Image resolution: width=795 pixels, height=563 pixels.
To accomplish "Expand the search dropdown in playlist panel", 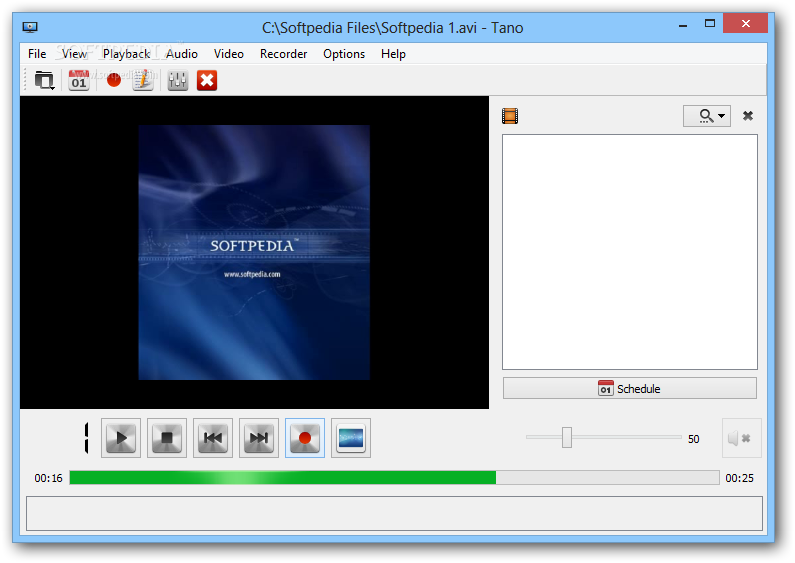I will tap(707, 116).
